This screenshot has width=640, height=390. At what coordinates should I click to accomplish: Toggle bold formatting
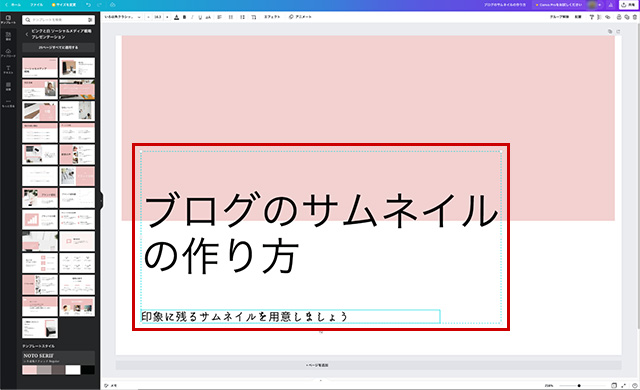tap(184, 17)
